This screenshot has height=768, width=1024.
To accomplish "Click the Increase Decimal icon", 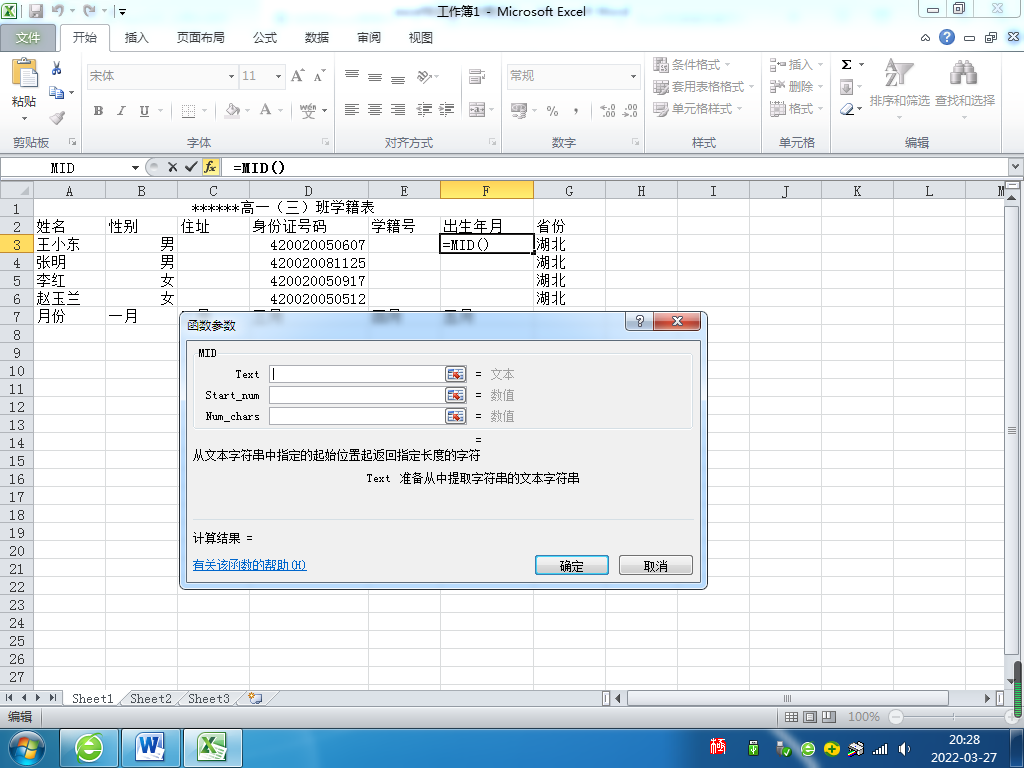I will pyautogui.click(x=607, y=110).
